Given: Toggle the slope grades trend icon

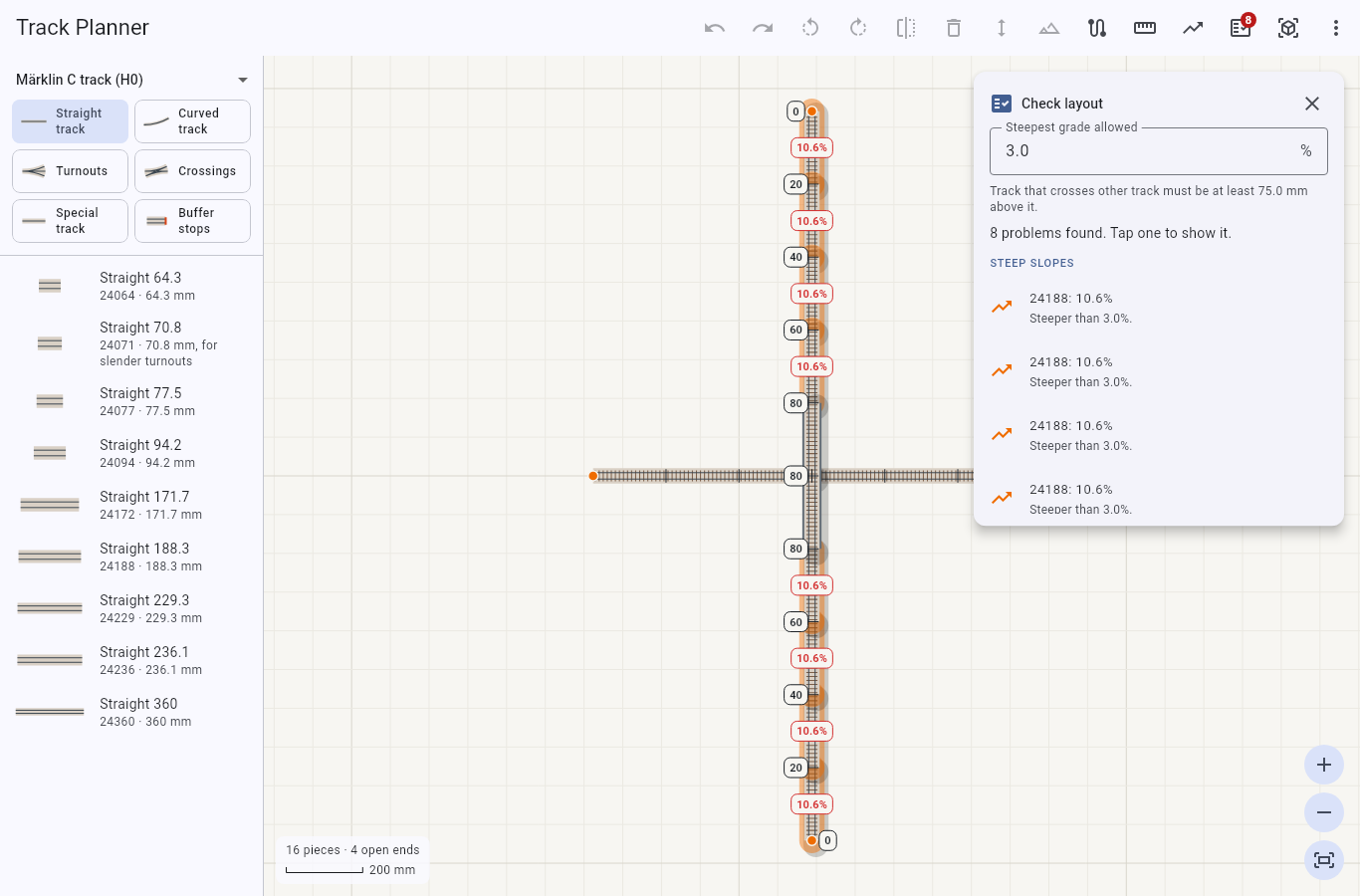Looking at the screenshot, I should point(1193,28).
